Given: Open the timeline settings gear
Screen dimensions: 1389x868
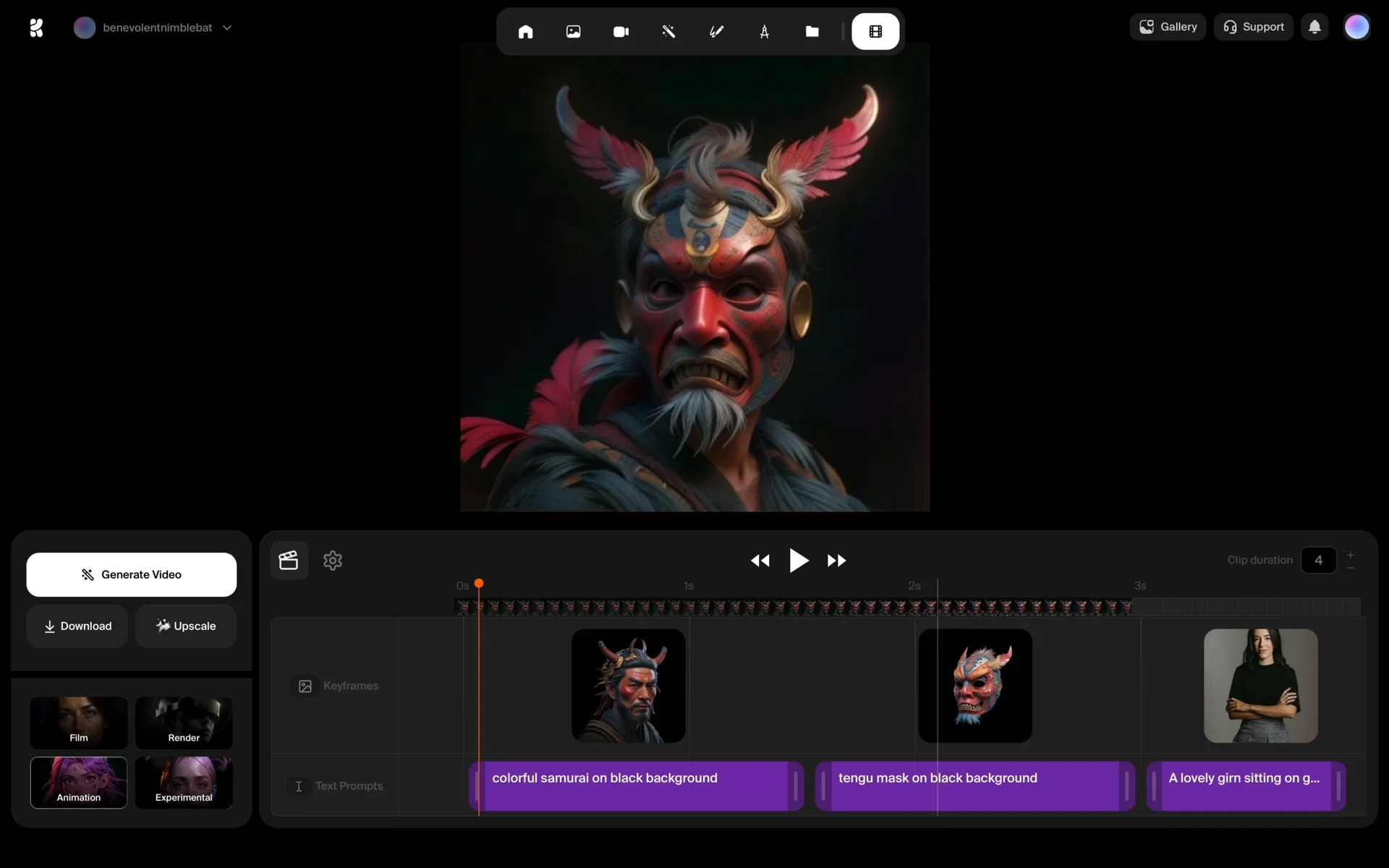Looking at the screenshot, I should click(x=333, y=561).
